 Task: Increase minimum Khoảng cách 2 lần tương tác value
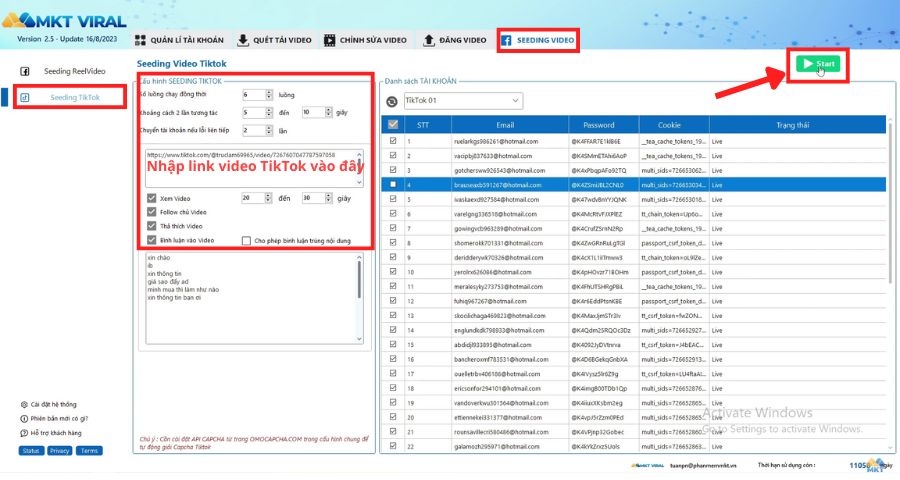269,110
